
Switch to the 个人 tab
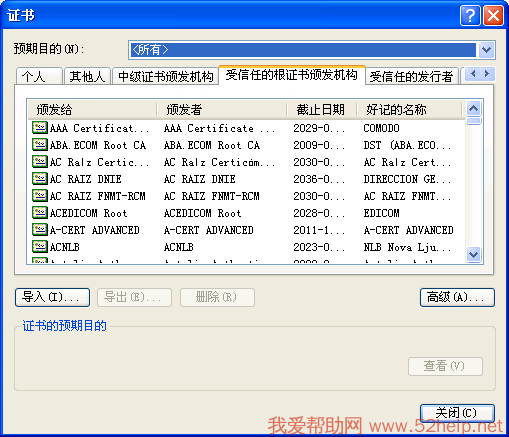39,76
